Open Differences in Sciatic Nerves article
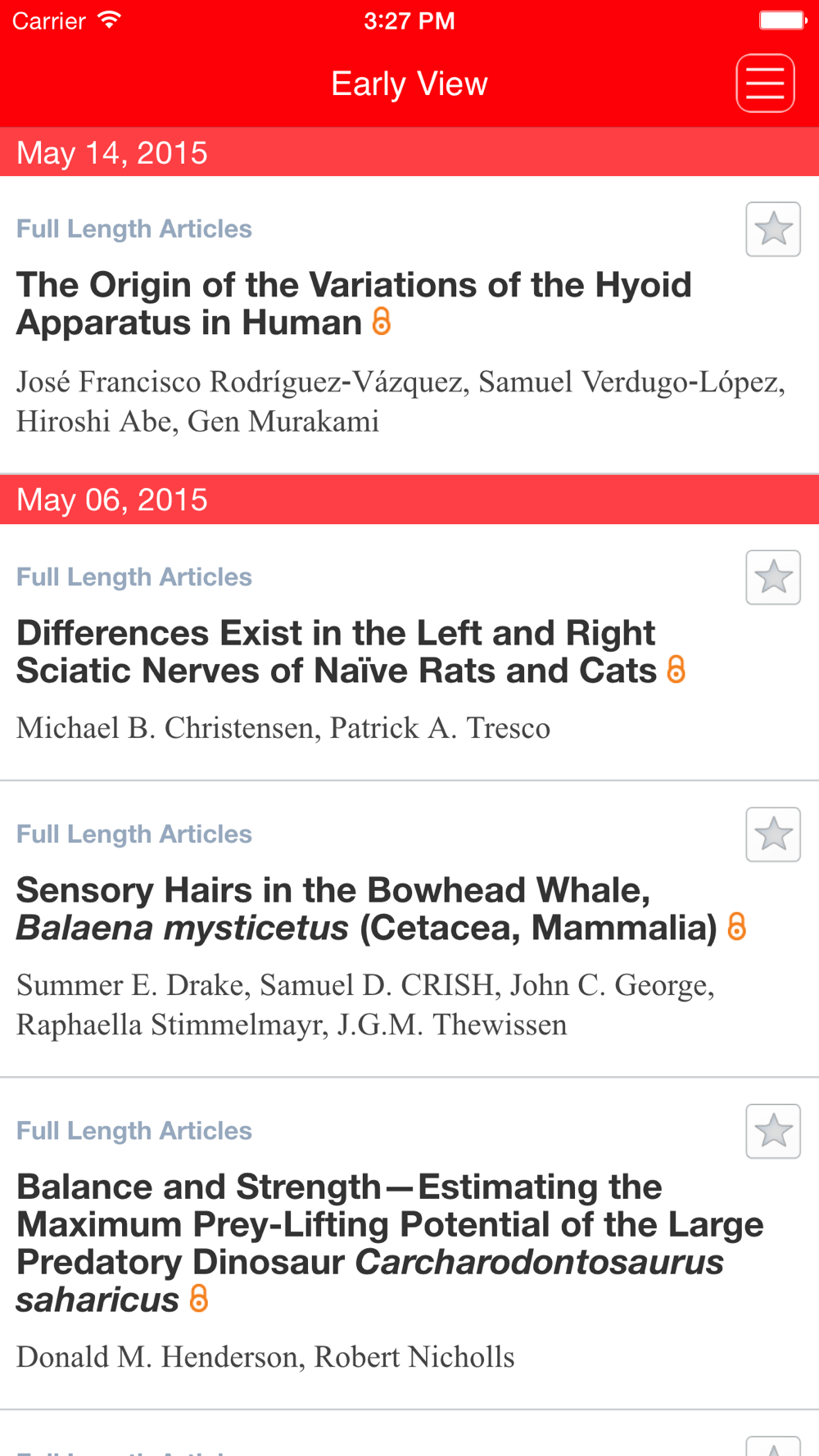The width and height of the screenshot is (819, 1456). [336, 652]
